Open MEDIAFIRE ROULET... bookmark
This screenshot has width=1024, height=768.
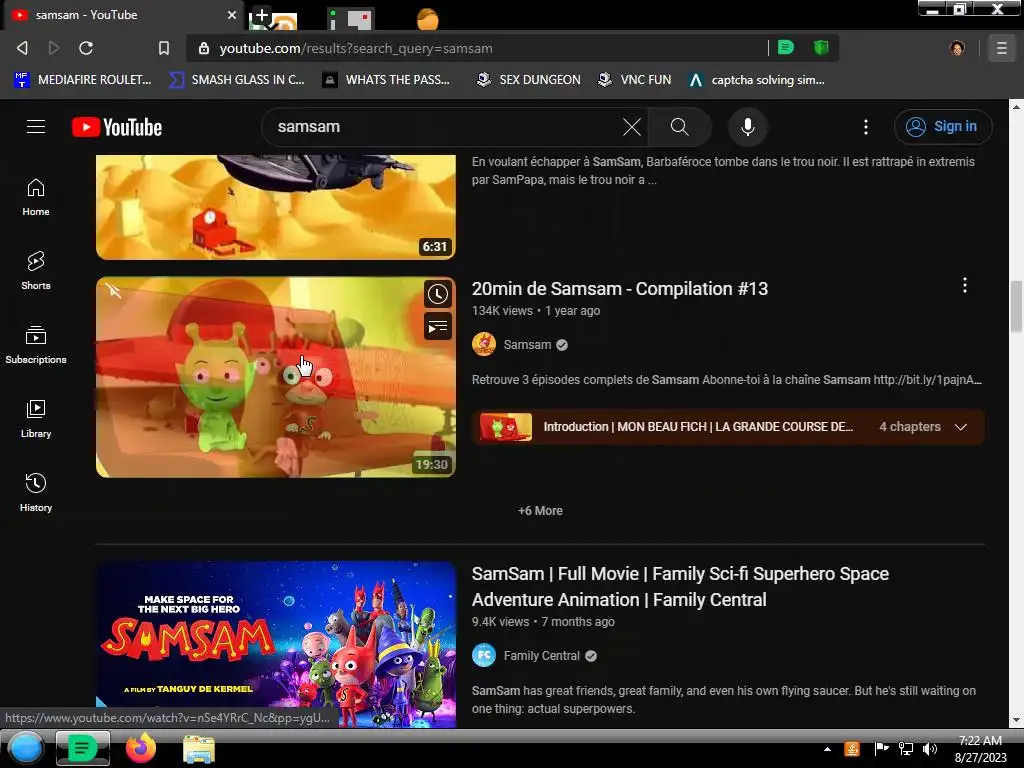pos(83,80)
